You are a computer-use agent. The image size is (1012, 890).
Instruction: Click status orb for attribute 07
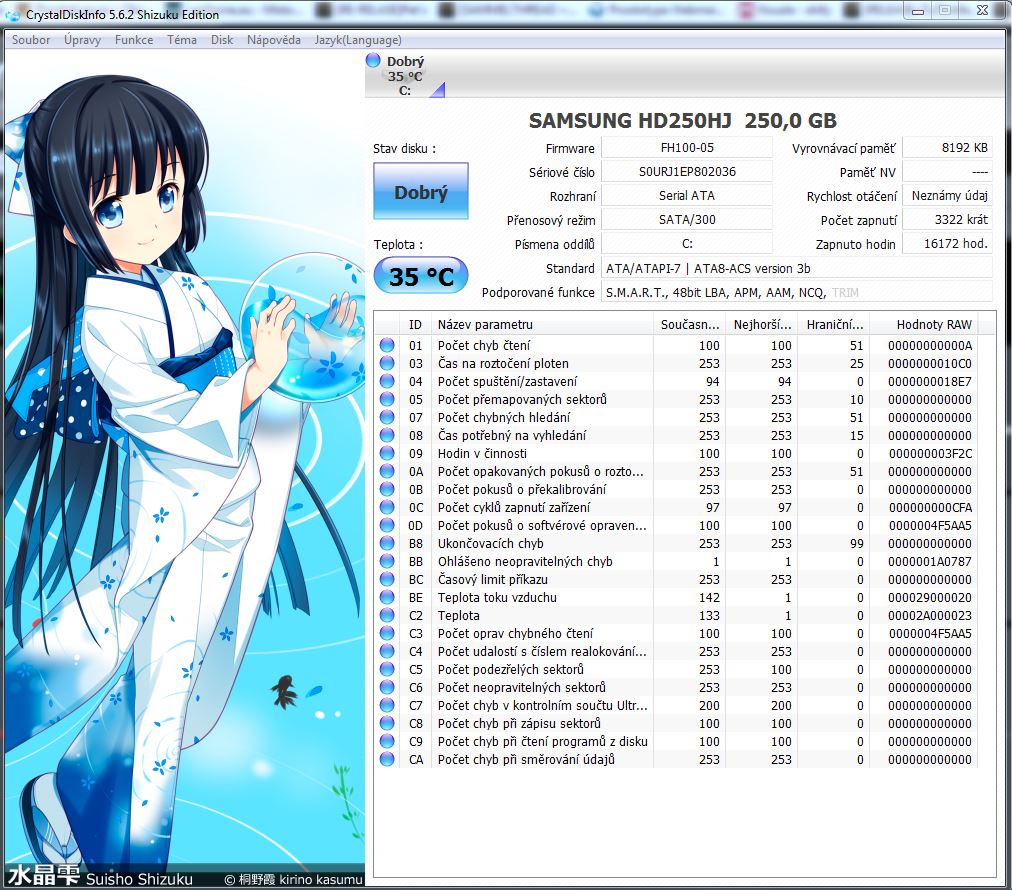[x=387, y=418]
